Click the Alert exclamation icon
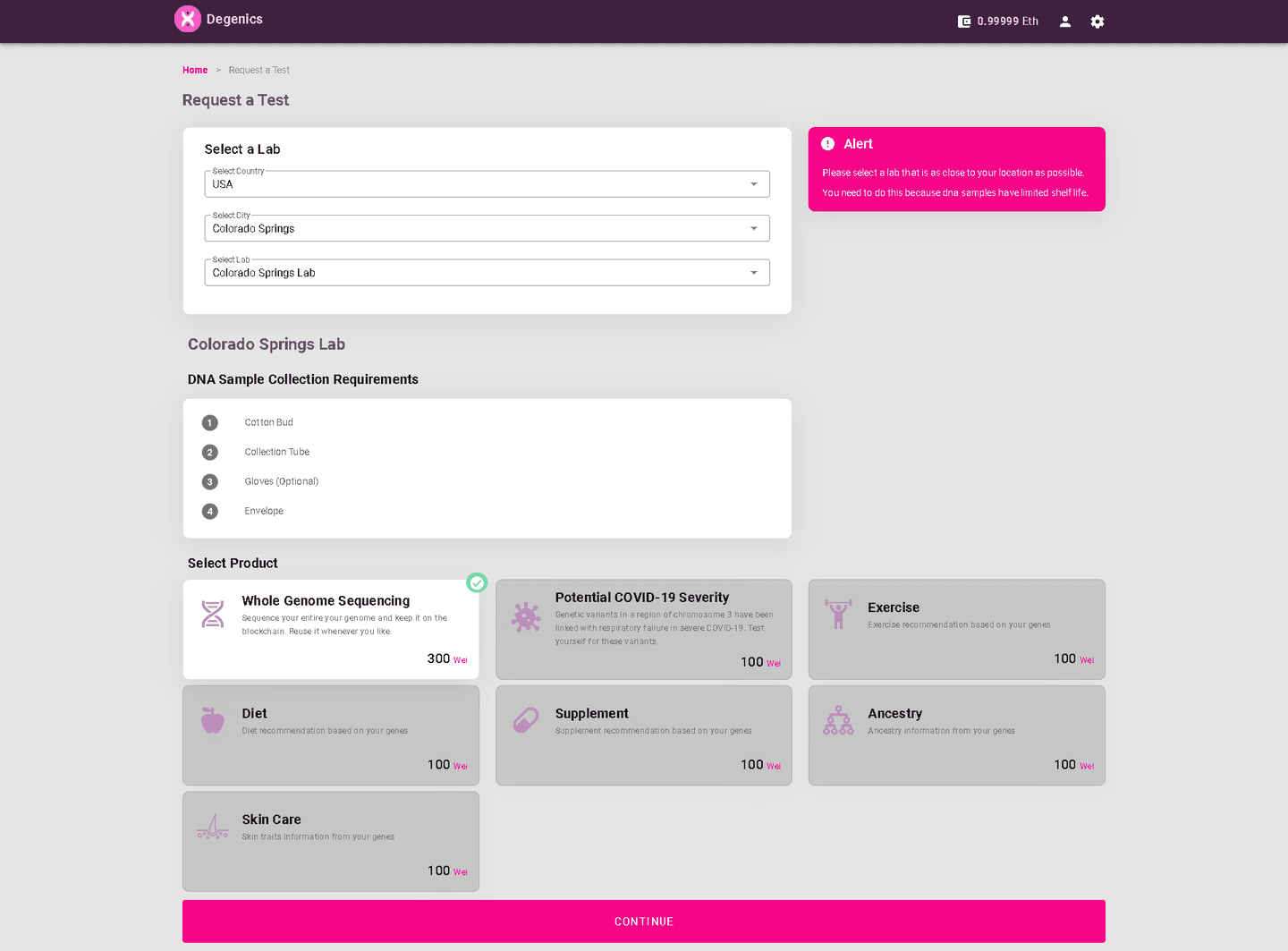This screenshot has width=1288, height=951. point(828,144)
